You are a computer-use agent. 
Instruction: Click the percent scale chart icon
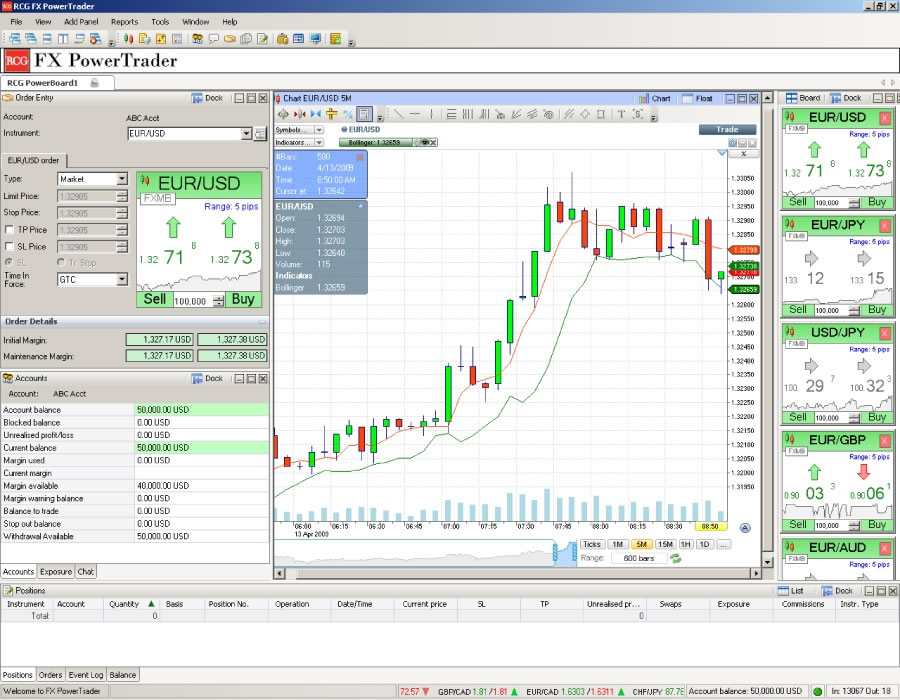point(347,114)
